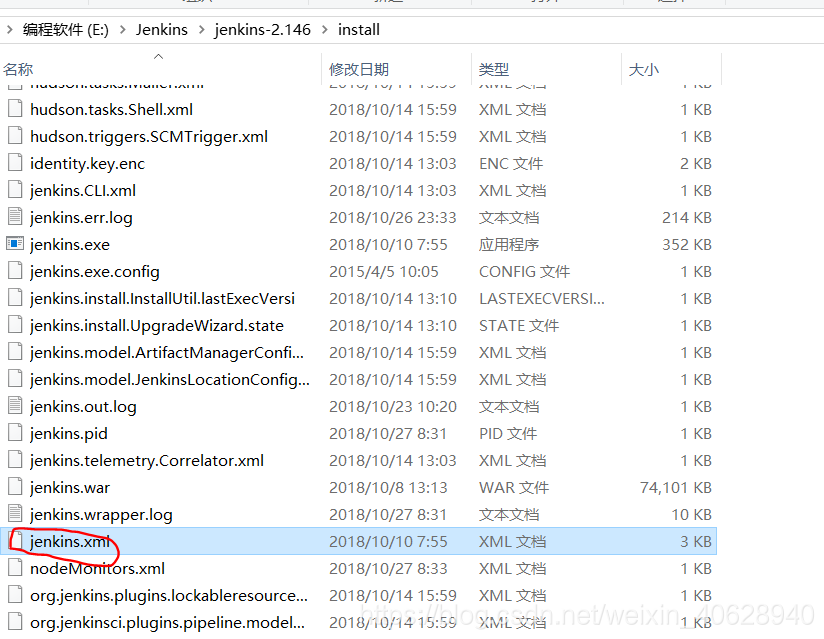The width and height of the screenshot is (824, 639).
Task: Select the file named identity.key.enc
Action: pyautogui.click(x=88, y=163)
